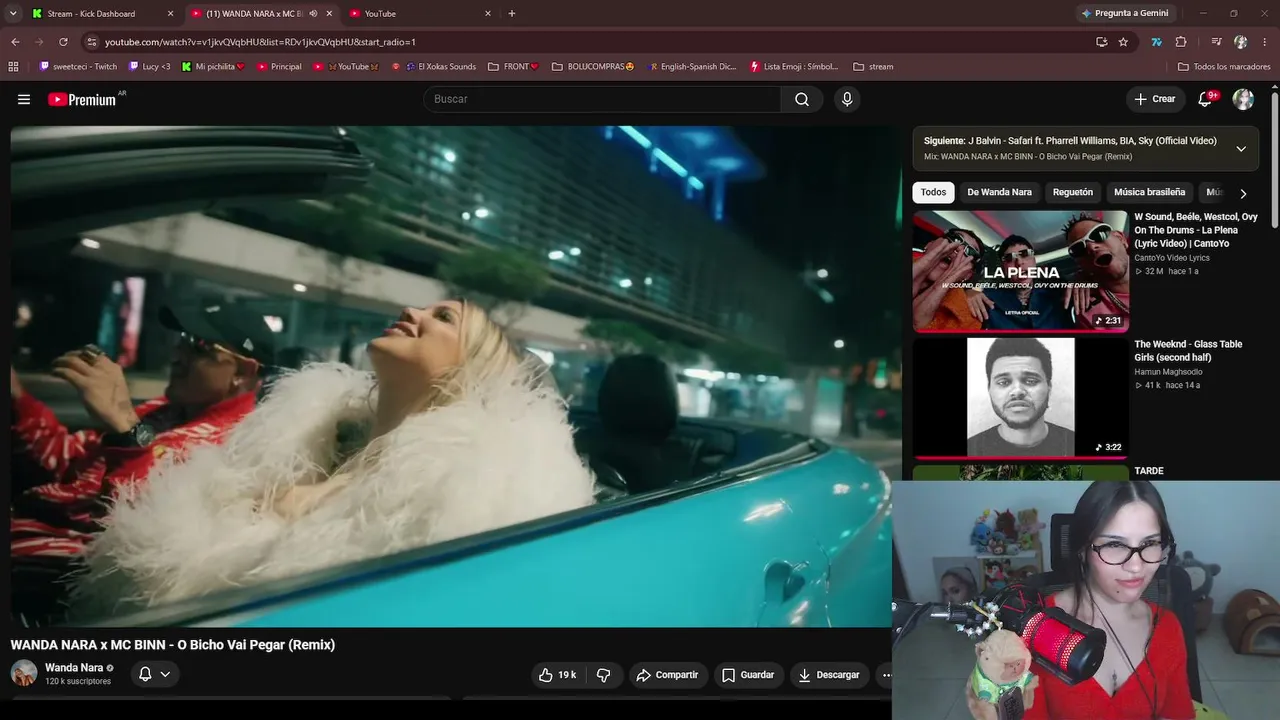
Task: Open Wanda Nara channel avatar
Action: pos(24,673)
